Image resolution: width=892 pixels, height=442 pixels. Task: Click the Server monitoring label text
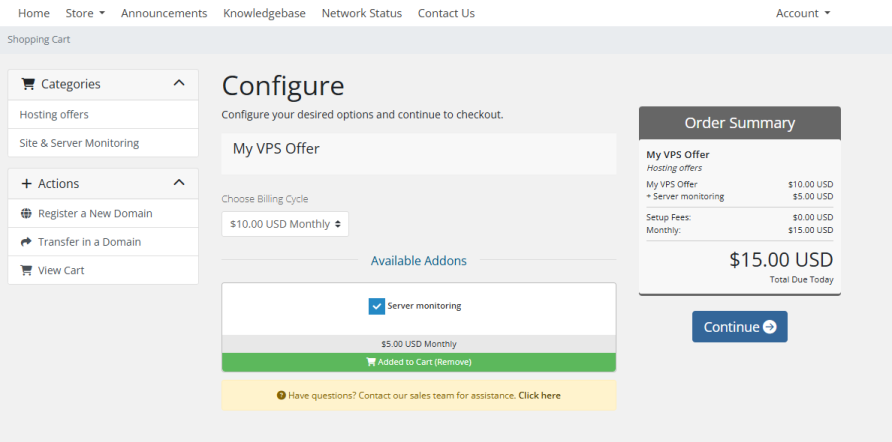(x=424, y=306)
